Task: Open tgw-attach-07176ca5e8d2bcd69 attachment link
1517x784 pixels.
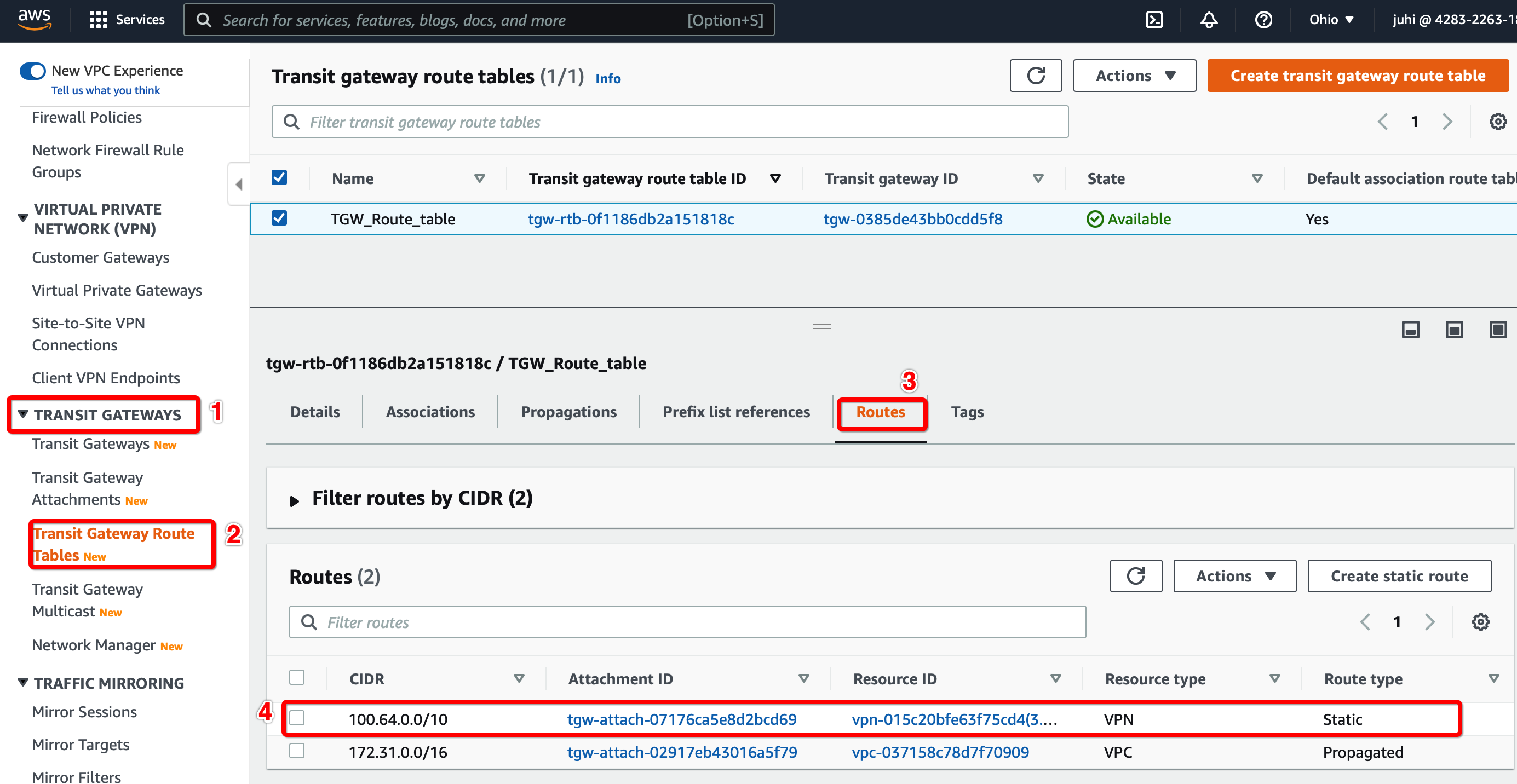Action: [x=682, y=719]
